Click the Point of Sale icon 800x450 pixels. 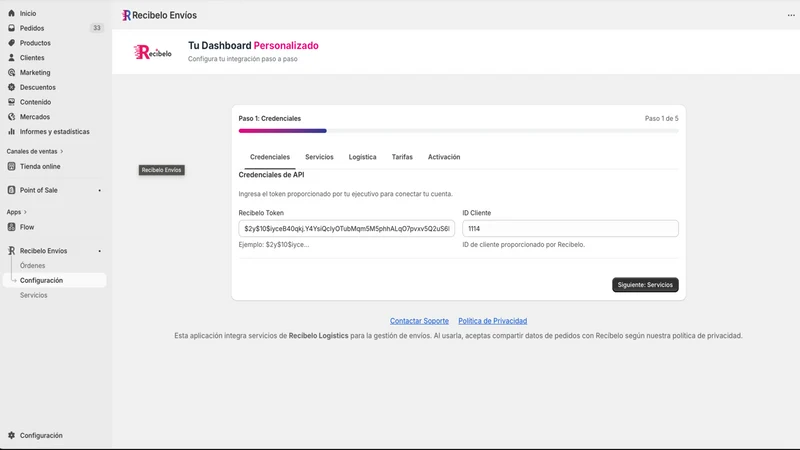[x=11, y=190]
